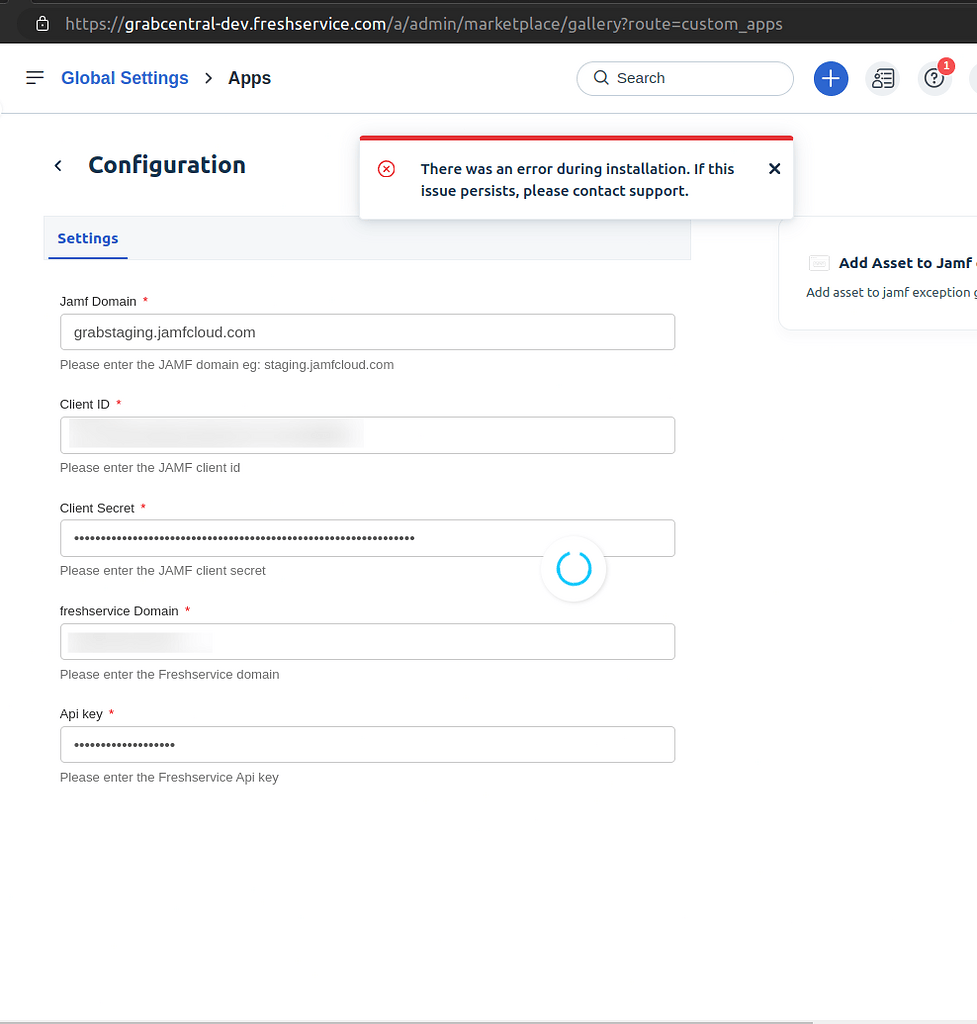Click the magnifier icon inside the search box

click(600, 77)
